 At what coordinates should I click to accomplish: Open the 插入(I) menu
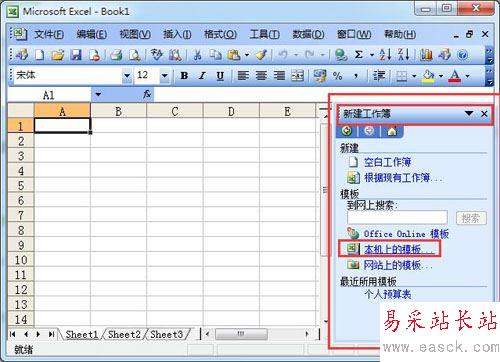(177, 34)
